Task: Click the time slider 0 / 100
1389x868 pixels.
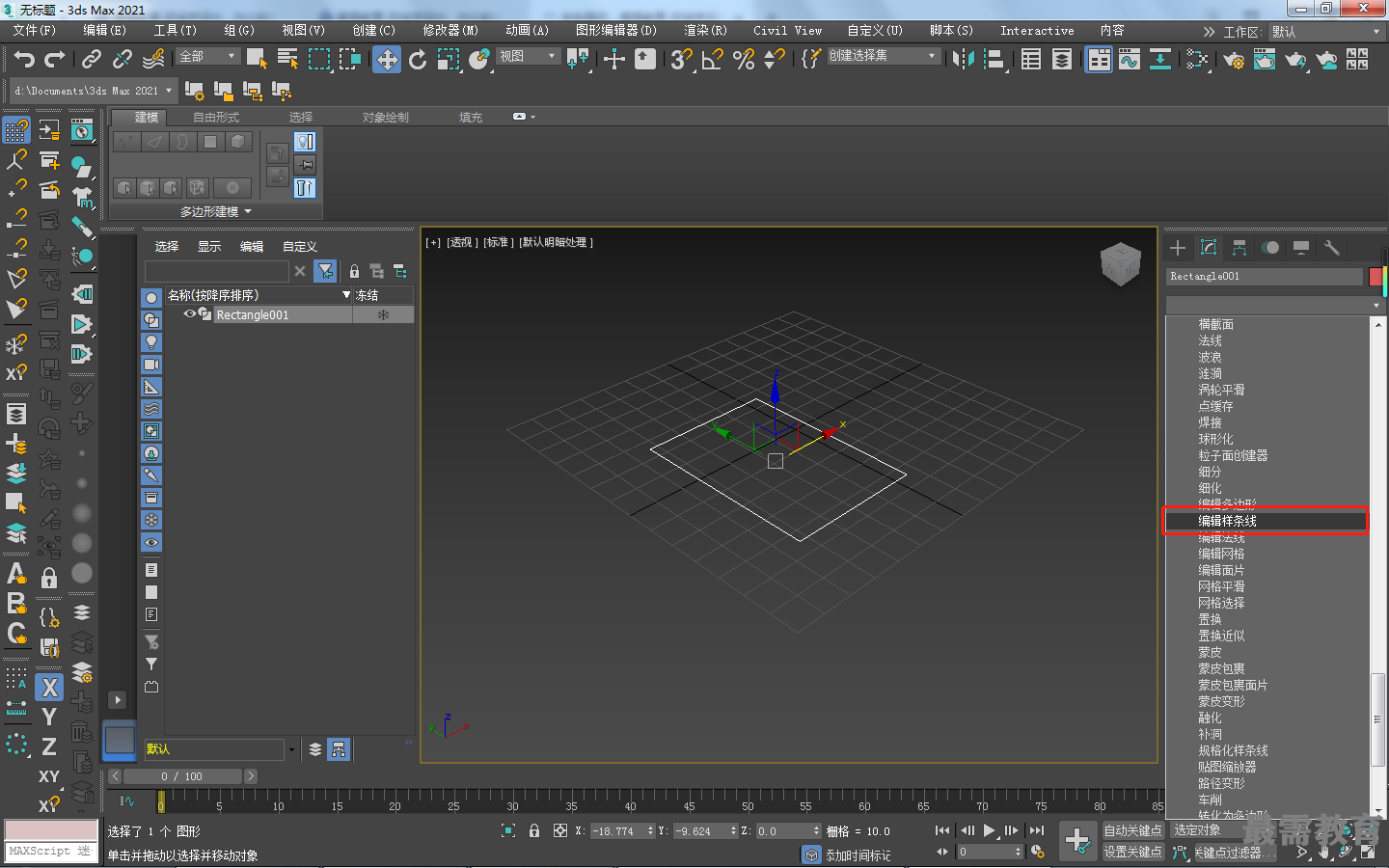Action: [x=182, y=776]
